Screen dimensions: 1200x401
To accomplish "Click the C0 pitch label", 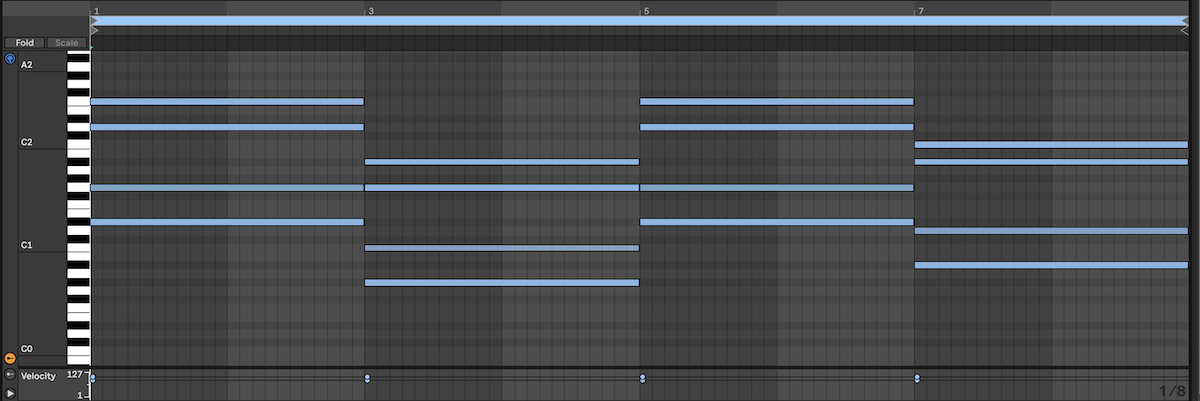I will 27,348.
